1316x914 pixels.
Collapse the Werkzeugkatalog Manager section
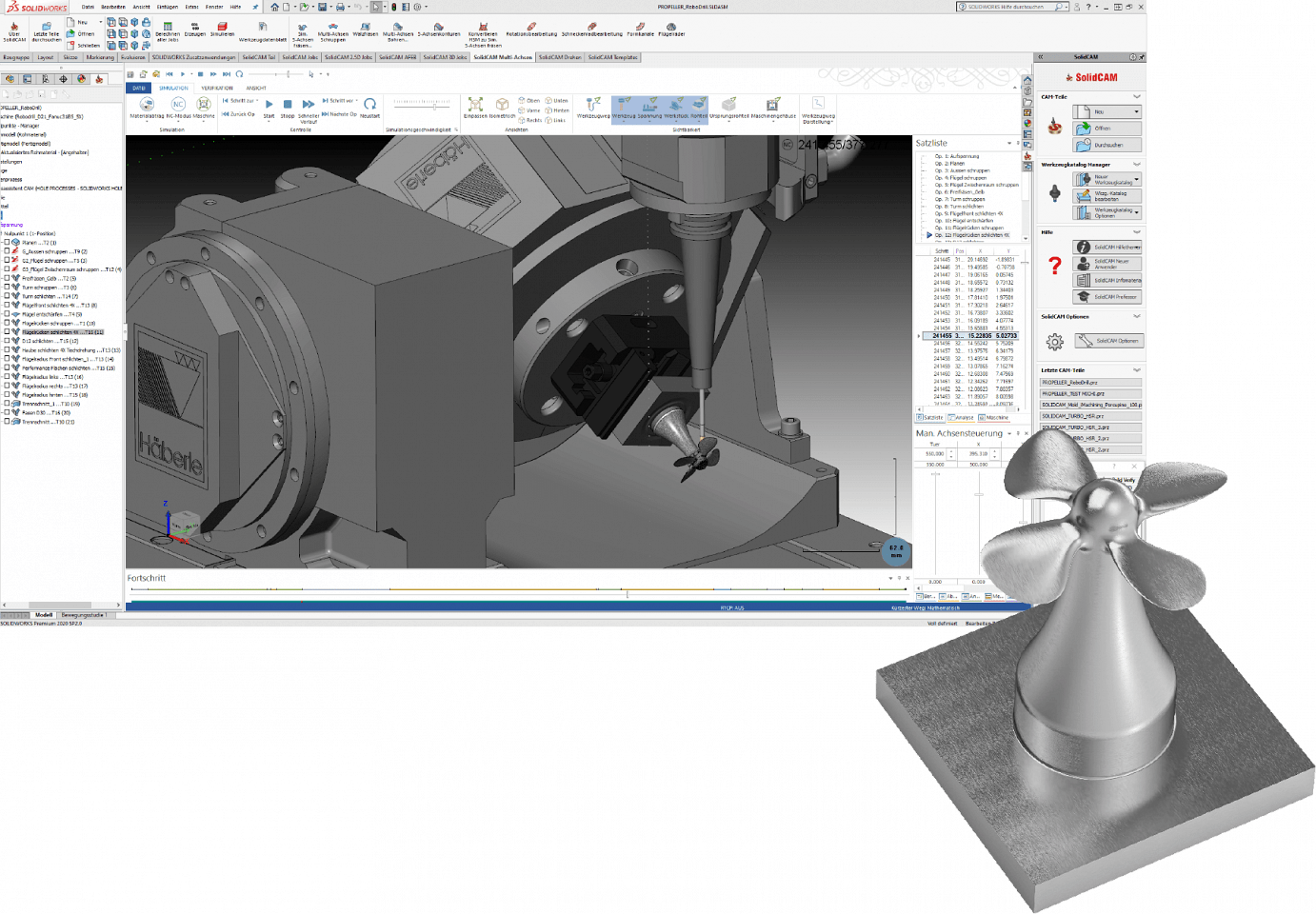(1137, 165)
